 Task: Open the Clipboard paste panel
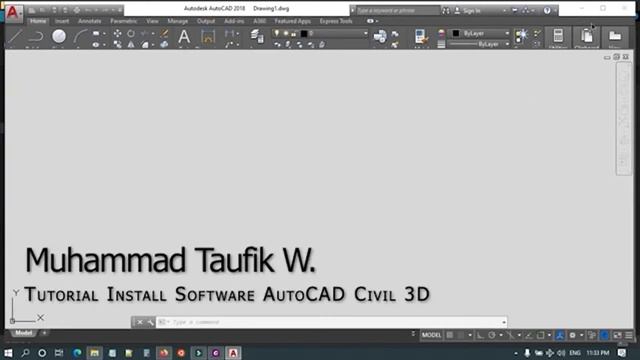pos(587,36)
